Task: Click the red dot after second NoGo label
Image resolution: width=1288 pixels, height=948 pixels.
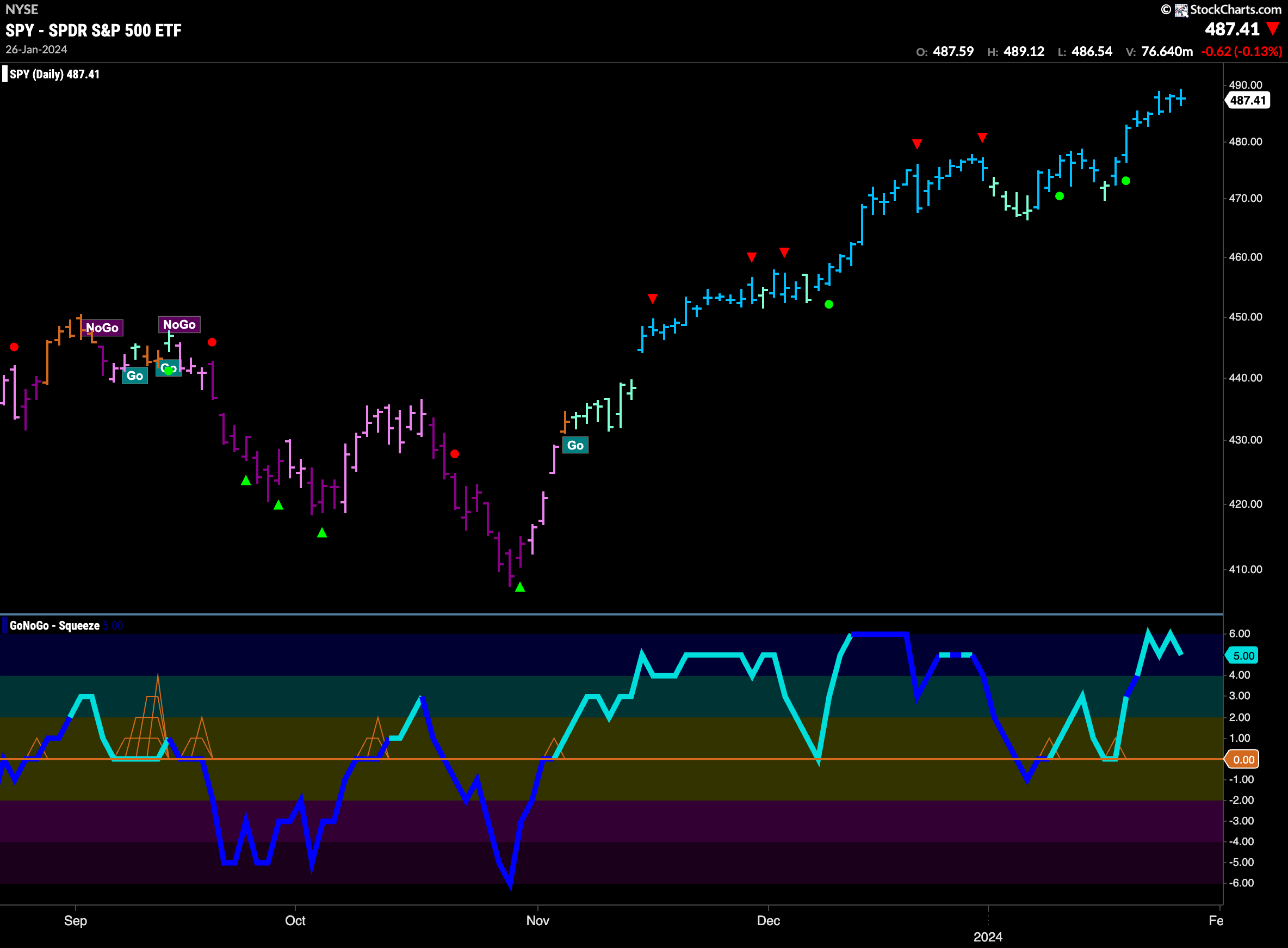Action: point(212,342)
